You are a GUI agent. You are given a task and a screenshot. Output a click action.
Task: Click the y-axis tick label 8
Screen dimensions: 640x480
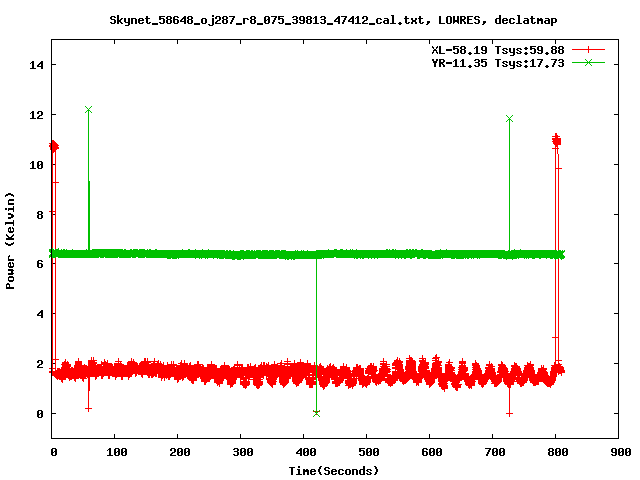40,215
